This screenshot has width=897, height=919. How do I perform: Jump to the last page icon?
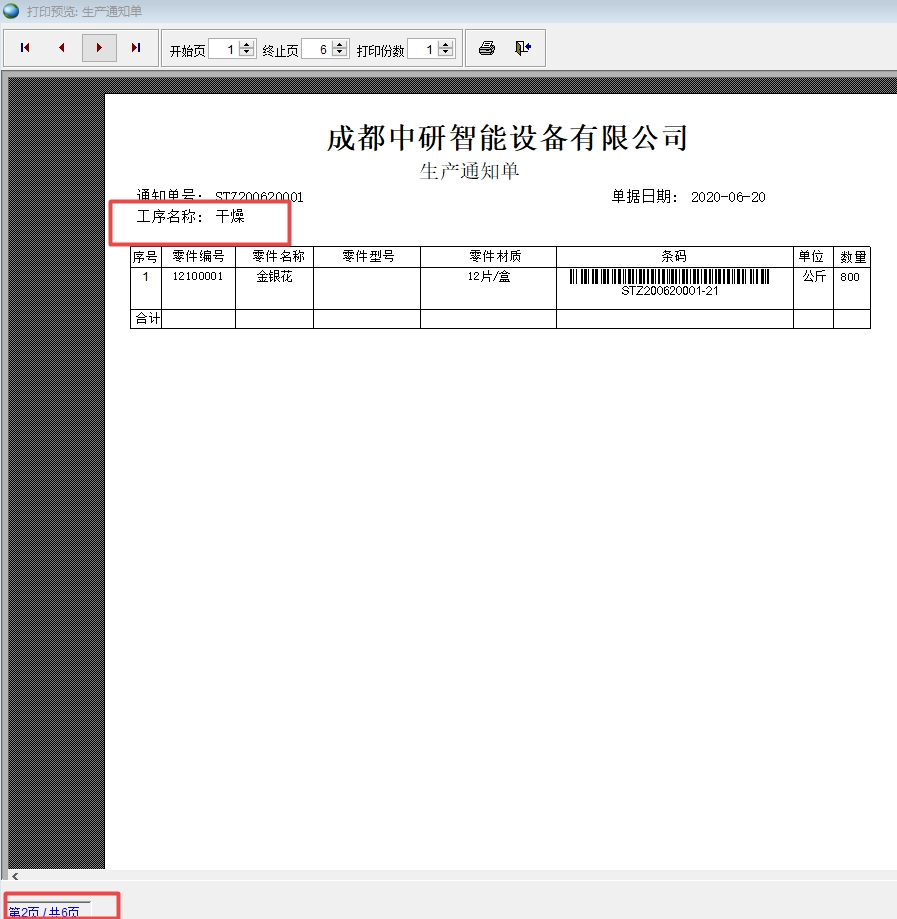click(x=135, y=47)
